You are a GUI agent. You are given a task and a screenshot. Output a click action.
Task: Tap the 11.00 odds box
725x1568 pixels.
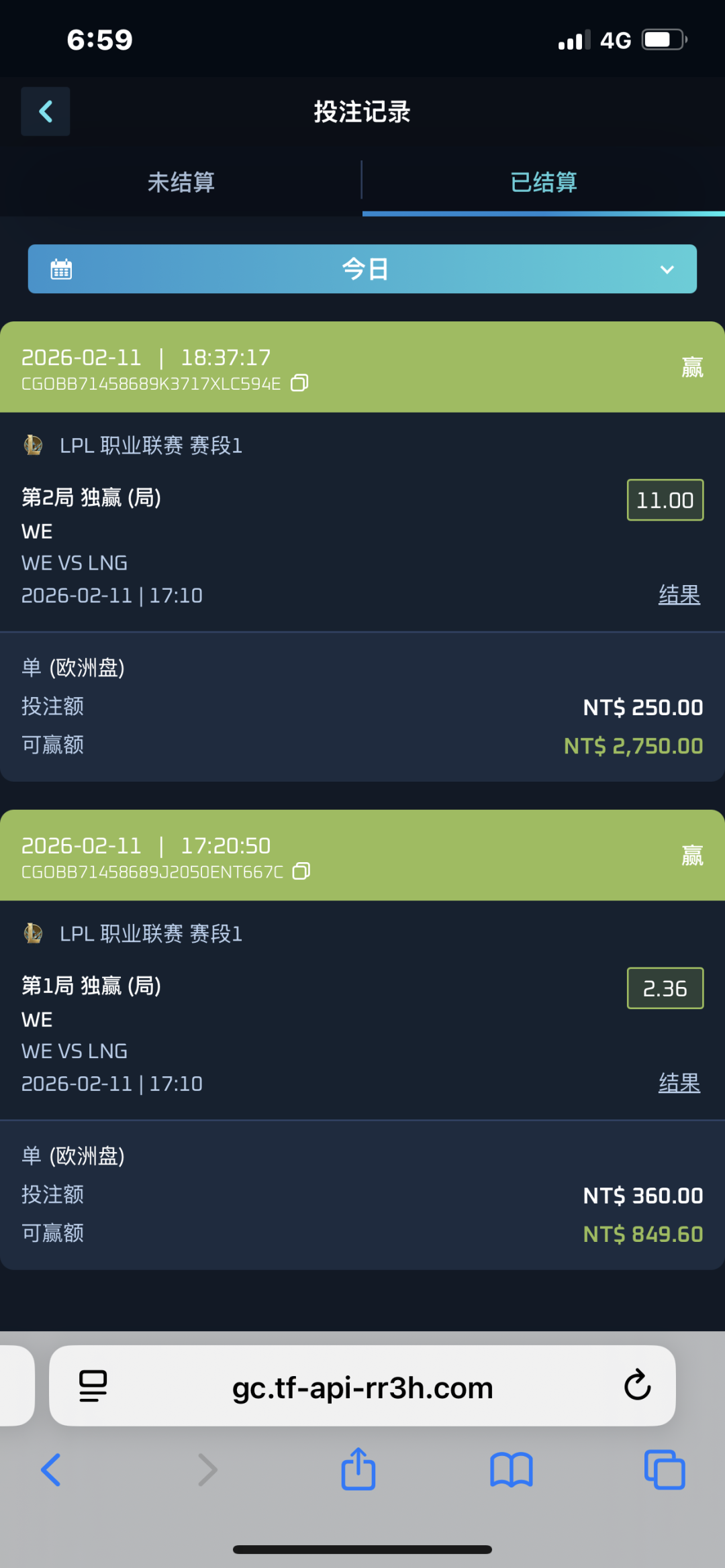pos(665,500)
